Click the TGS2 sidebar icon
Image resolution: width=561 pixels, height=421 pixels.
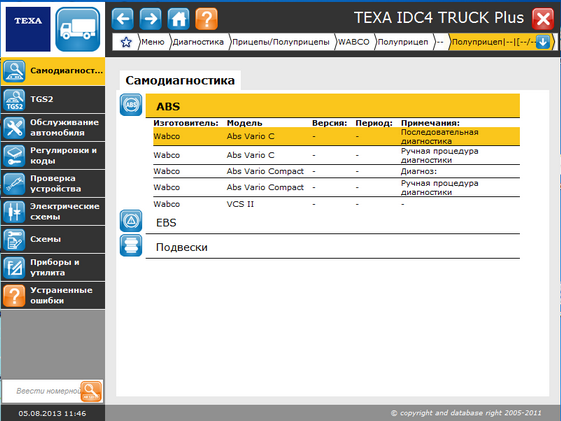click(14, 100)
